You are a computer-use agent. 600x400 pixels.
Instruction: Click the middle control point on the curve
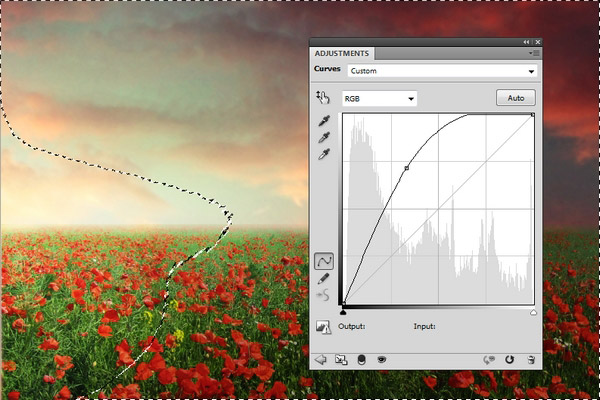pyautogui.click(x=406, y=168)
